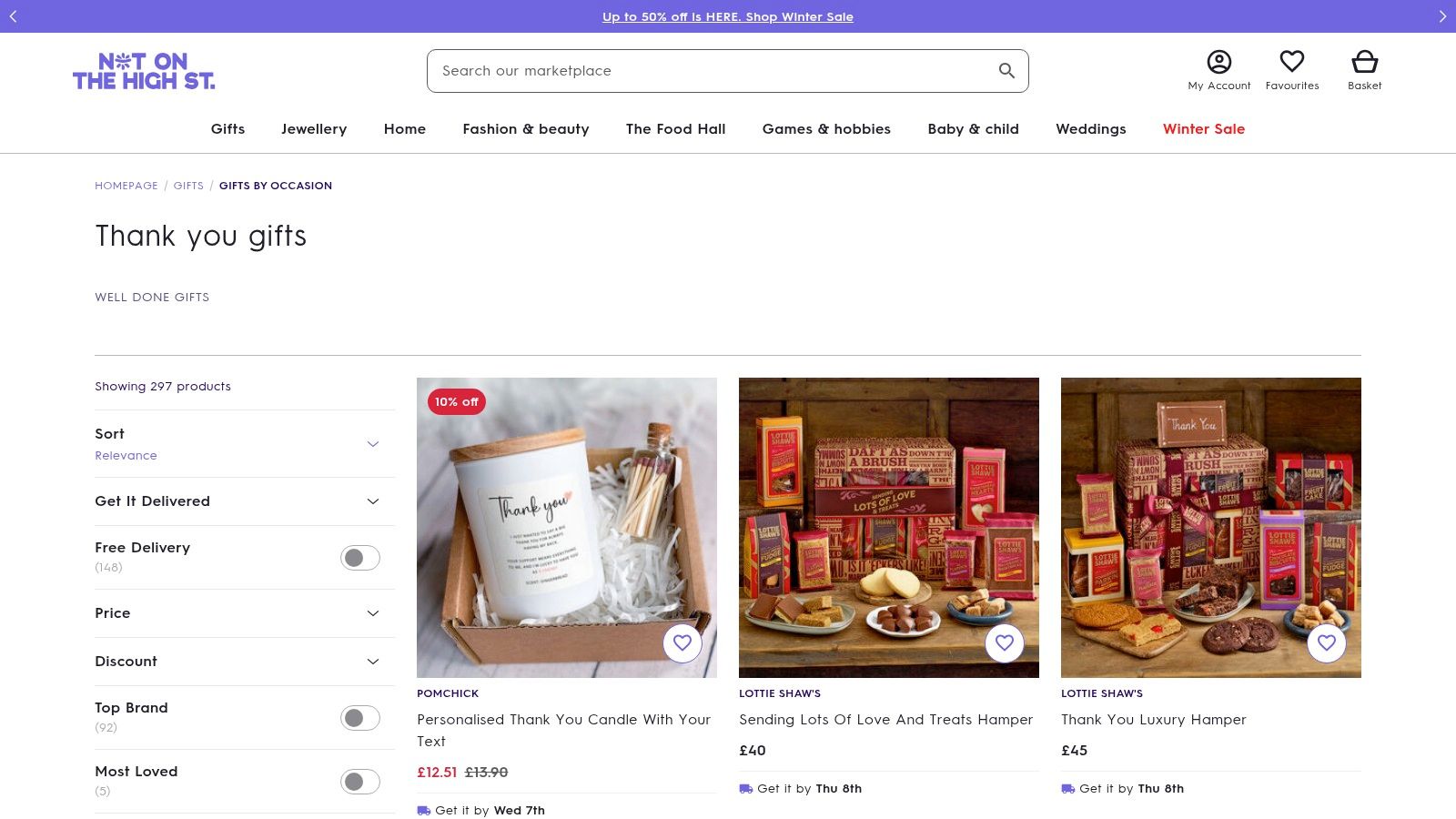This screenshot has height=819, width=1456.
Task: Open the Thank You Luxury Hamper image
Action: (x=1211, y=528)
